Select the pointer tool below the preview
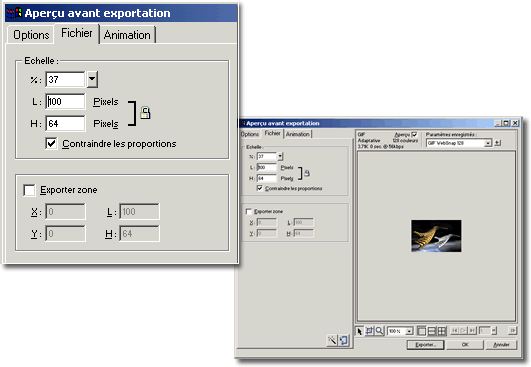Image resolution: width=531 pixels, height=367 pixels. click(359, 331)
